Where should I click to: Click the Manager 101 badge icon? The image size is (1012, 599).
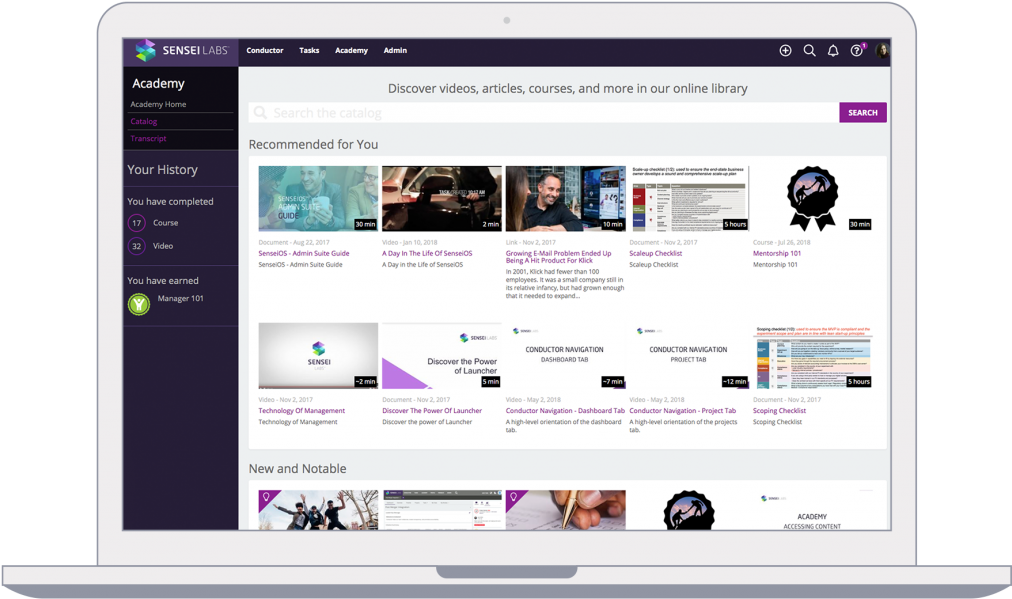click(x=139, y=304)
